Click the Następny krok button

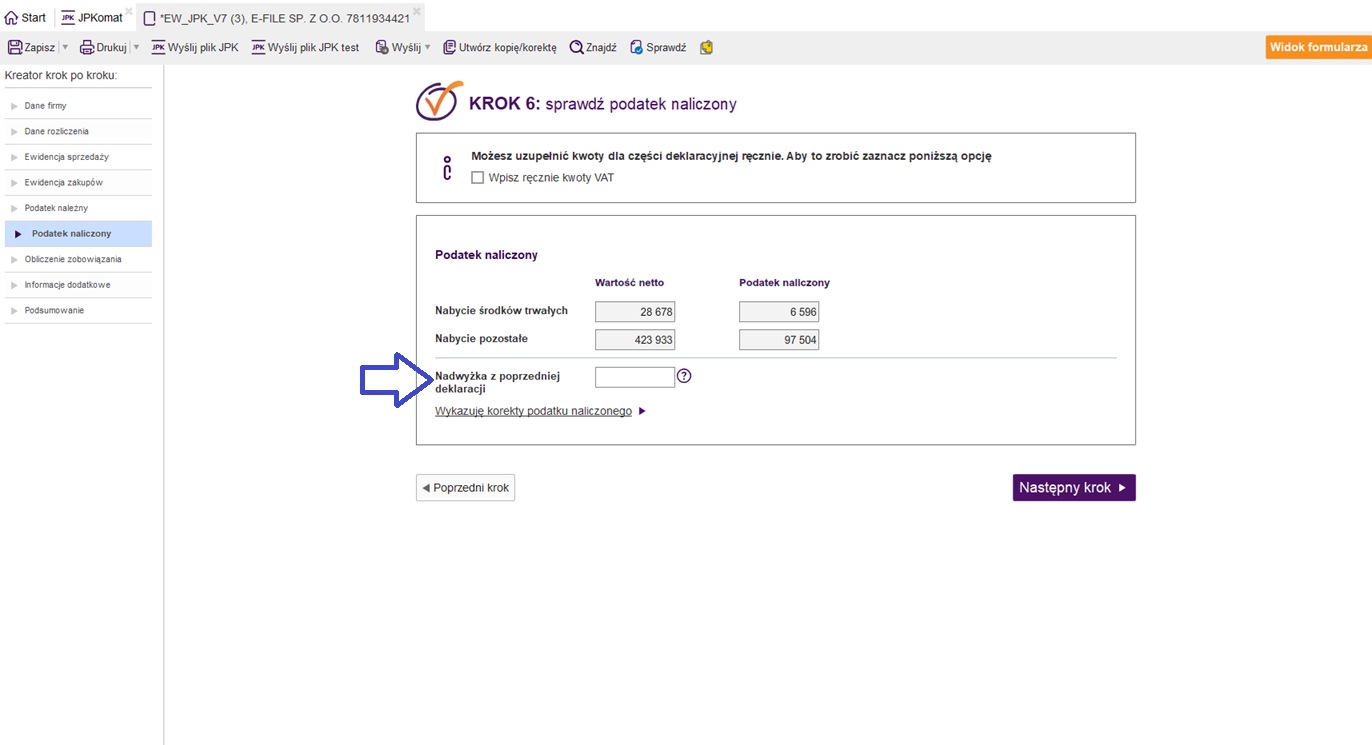1073,488
